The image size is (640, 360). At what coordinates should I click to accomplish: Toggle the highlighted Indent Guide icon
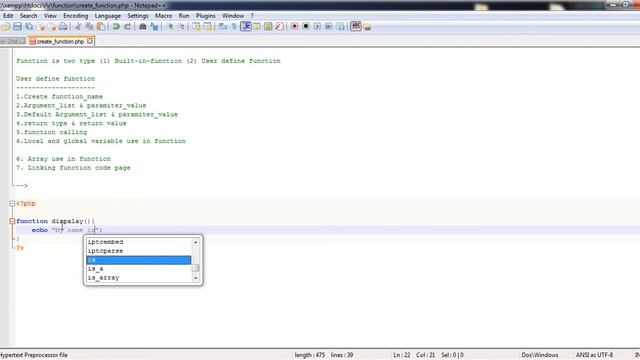coord(246,27)
